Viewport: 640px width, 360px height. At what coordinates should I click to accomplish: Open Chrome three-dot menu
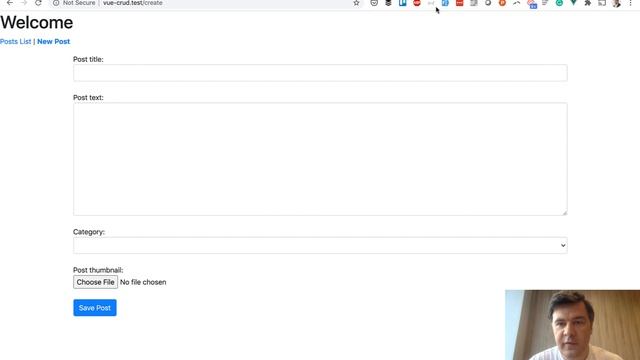[631, 3]
